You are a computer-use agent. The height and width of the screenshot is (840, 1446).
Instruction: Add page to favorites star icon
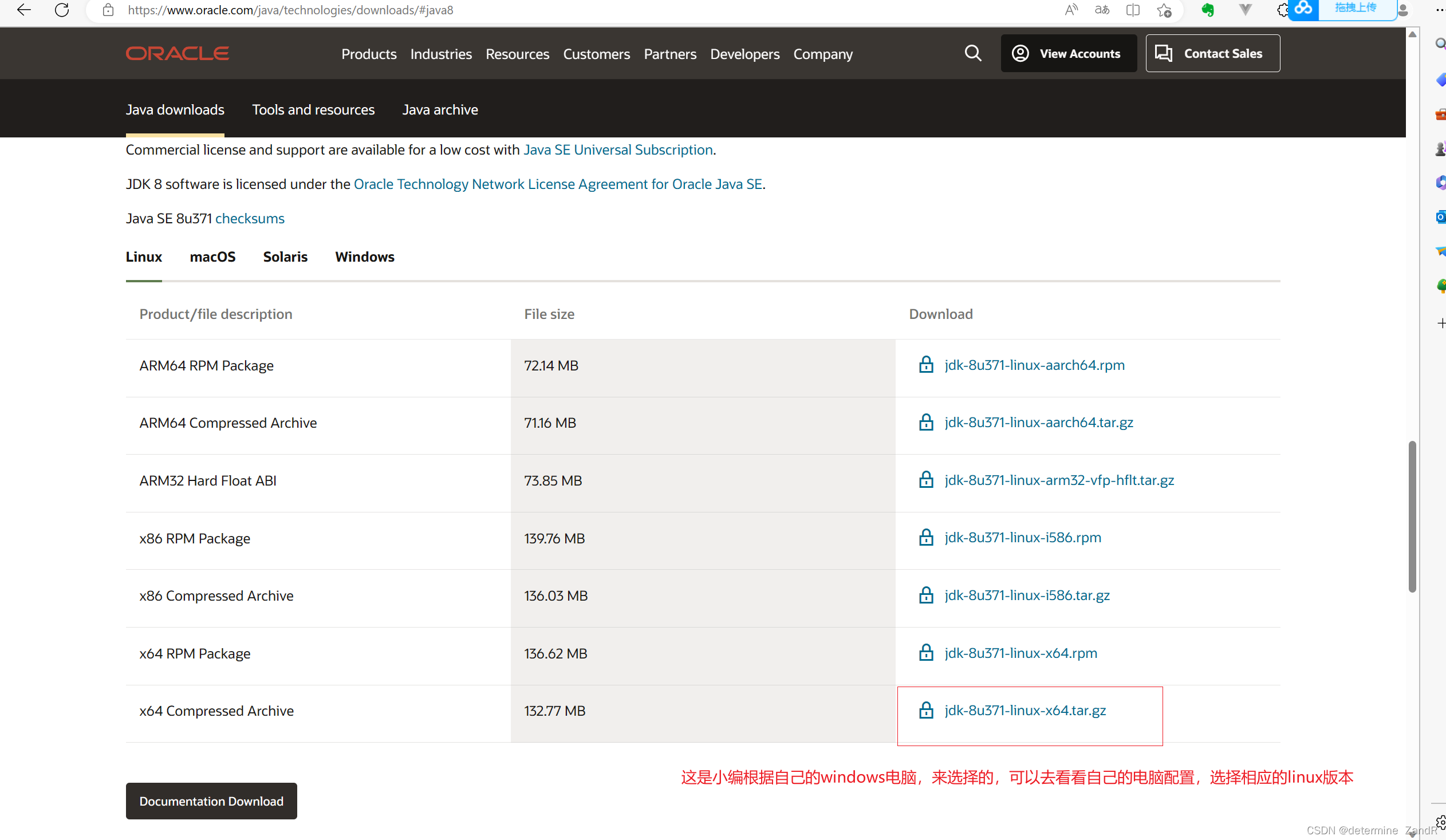pyautogui.click(x=1164, y=10)
